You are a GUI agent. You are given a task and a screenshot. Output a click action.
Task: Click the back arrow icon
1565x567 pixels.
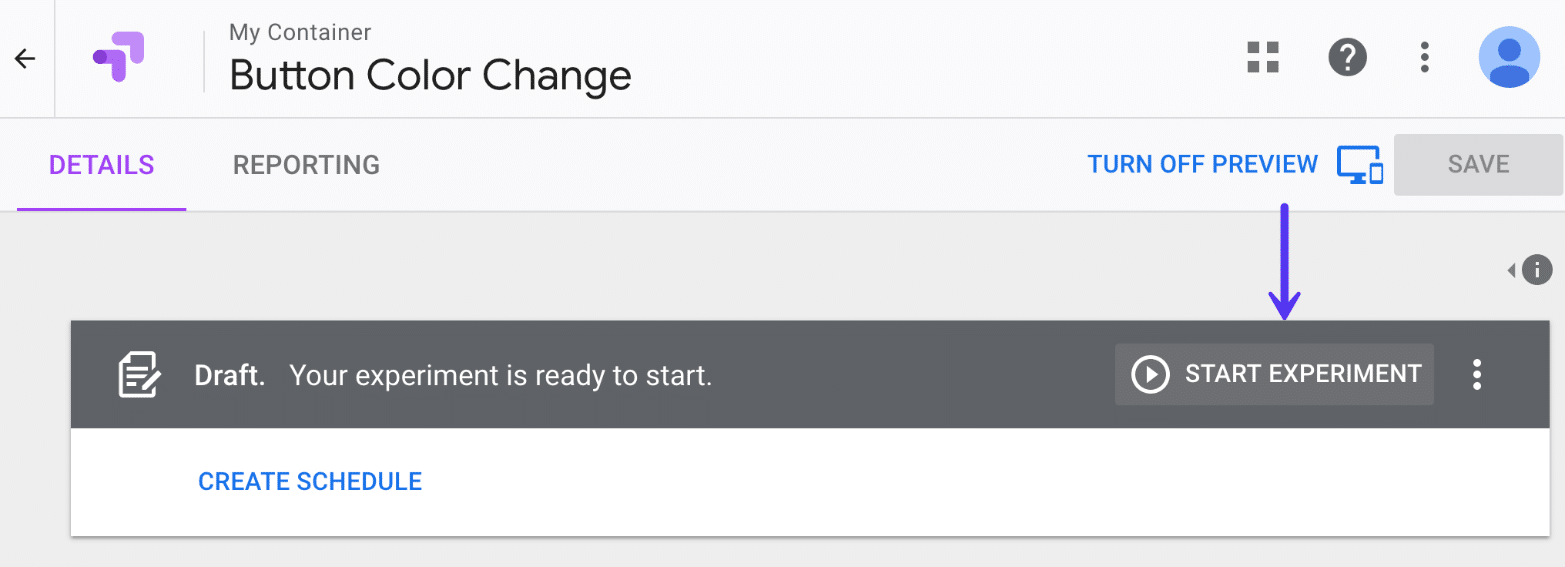25,59
